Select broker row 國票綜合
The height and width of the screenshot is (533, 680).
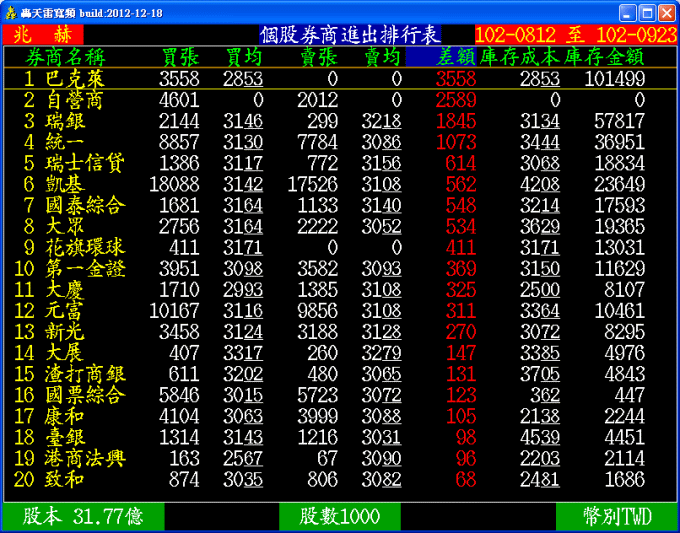click(x=340, y=395)
